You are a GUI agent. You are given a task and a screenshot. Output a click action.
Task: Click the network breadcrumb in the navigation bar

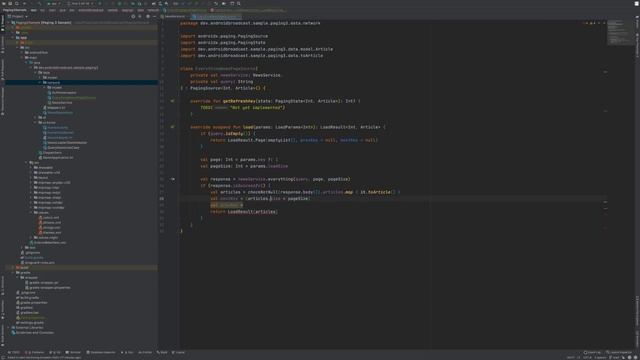tap(153, 10)
